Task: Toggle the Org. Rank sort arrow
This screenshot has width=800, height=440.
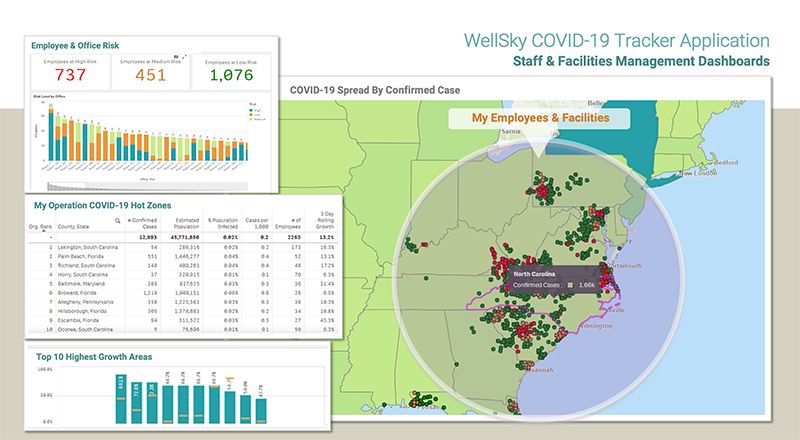Action: 44,231
